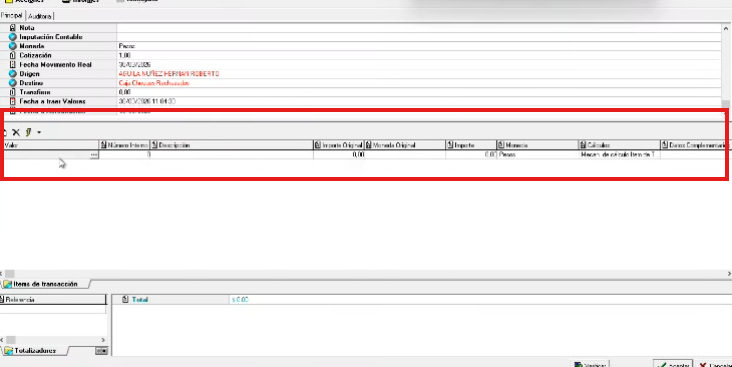This screenshot has height=367, width=732.
Task: Select the calendar icon next to Fecha Movimiento Real
Action: click(13, 64)
